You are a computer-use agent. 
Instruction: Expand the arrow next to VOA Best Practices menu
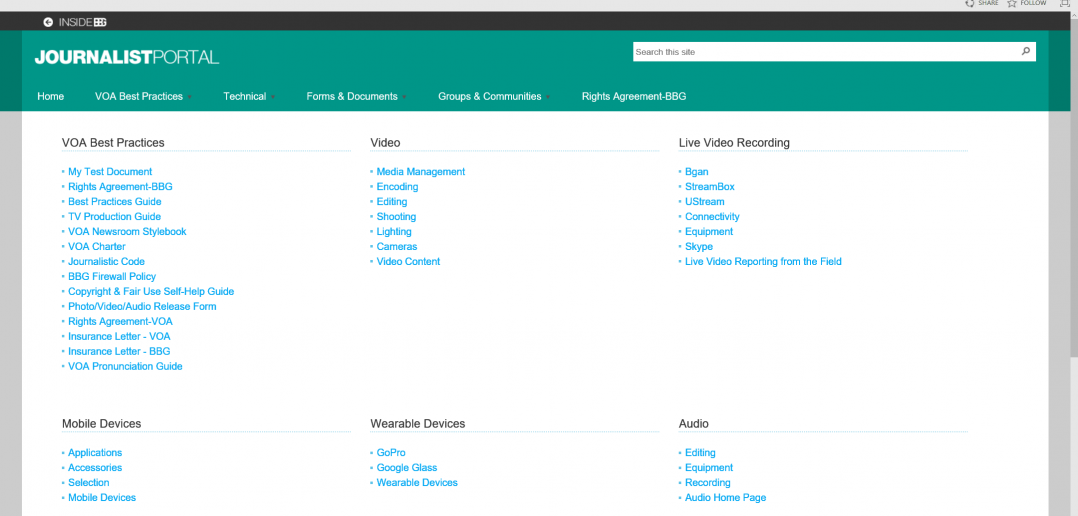pyautogui.click(x=189, y=97)
